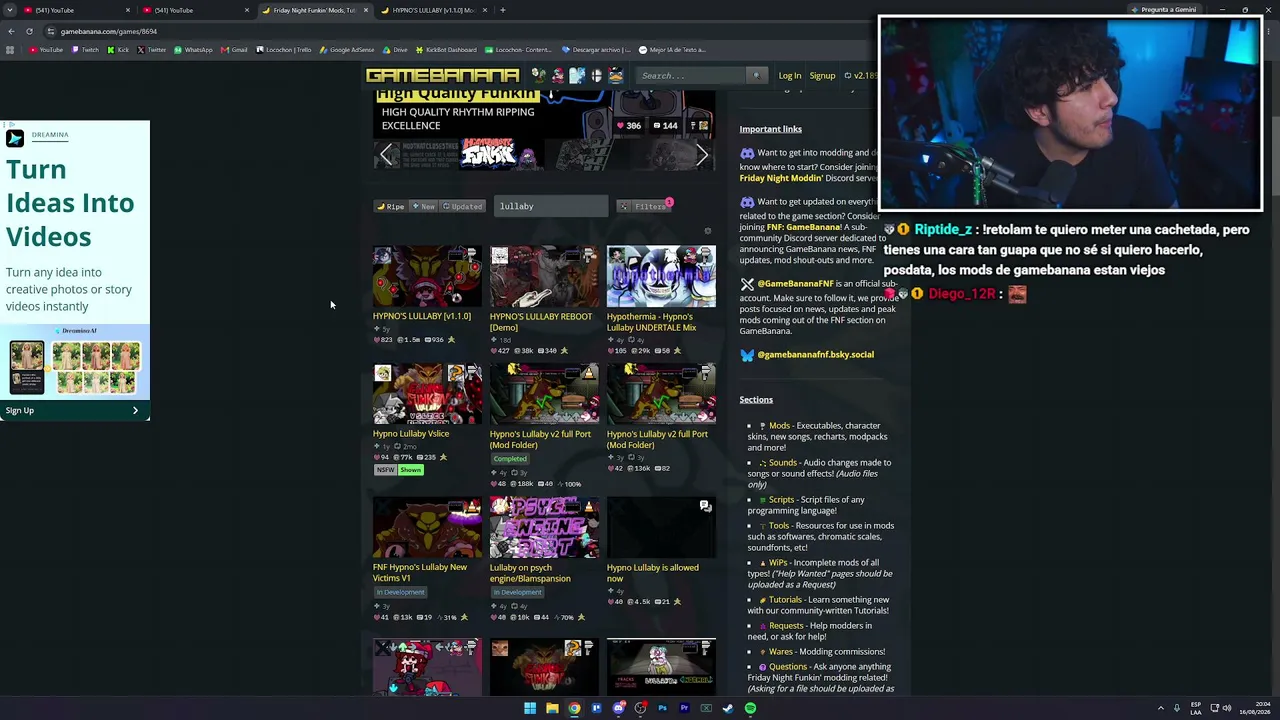This screenshot has width=1280, height=720.
Task: Open the Sounds section
Action: click(783, 463)
